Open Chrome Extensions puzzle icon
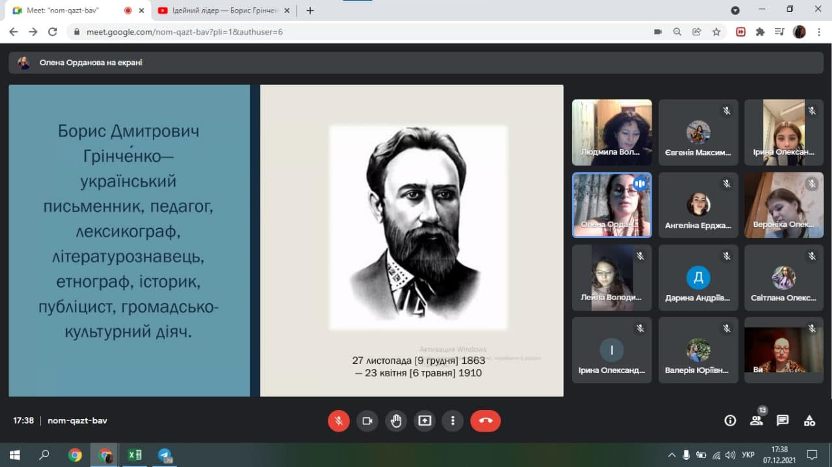832x467 pixels. tap(760, 32)
